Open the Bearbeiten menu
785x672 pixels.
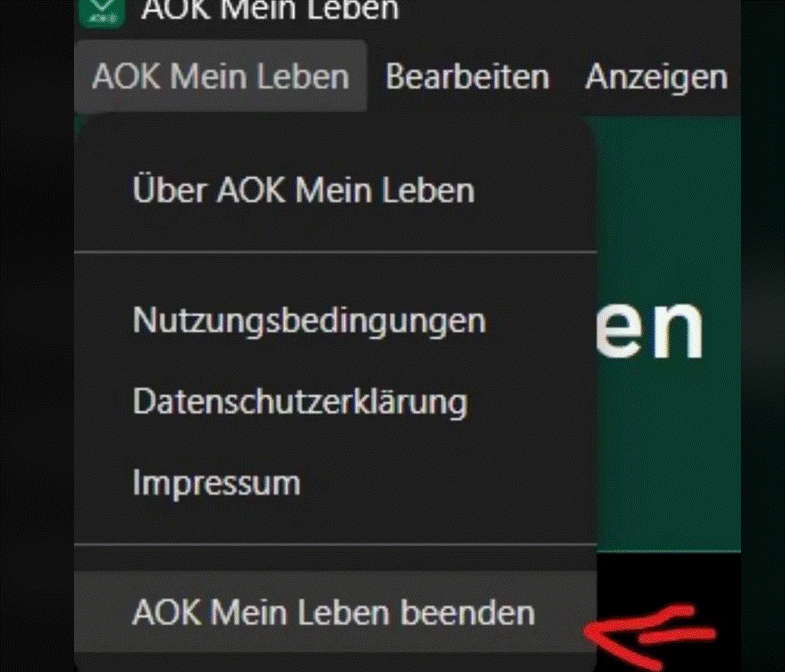click(467, 77)
